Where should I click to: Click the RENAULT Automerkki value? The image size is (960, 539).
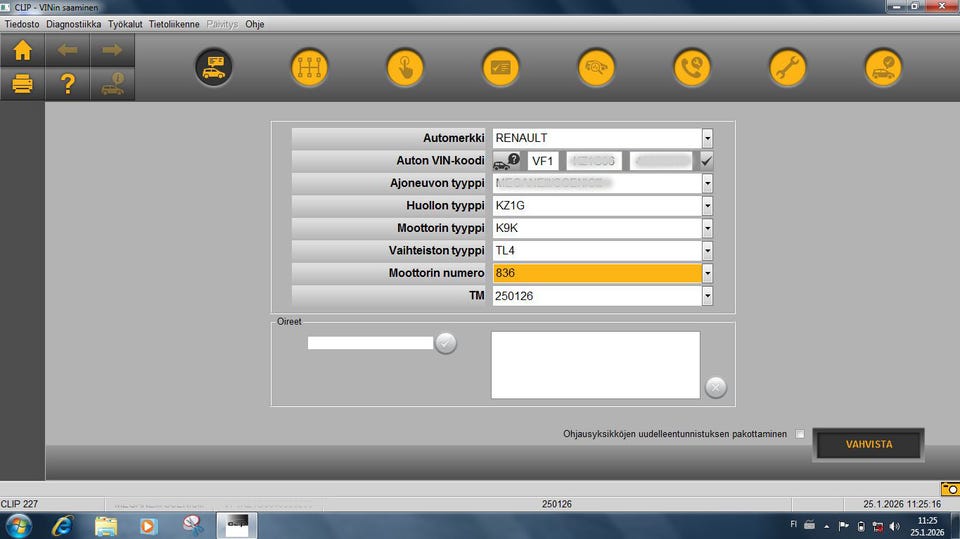(x=597, y=138)
